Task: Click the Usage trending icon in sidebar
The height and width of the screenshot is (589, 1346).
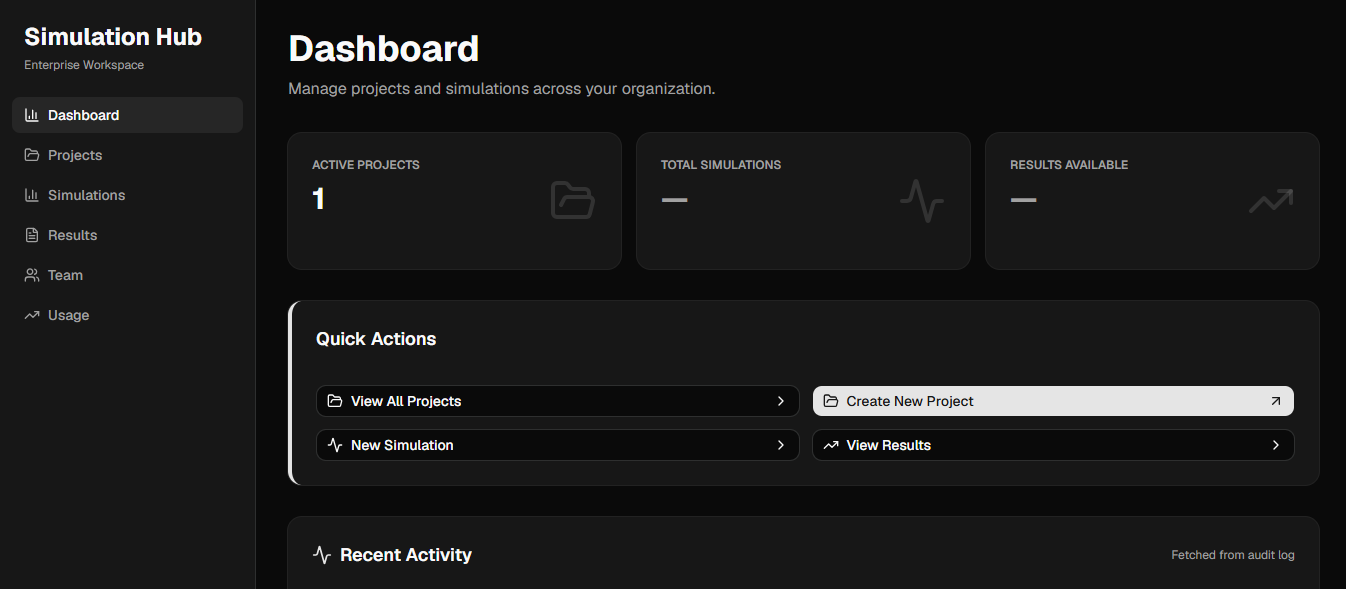Action: 32,315
